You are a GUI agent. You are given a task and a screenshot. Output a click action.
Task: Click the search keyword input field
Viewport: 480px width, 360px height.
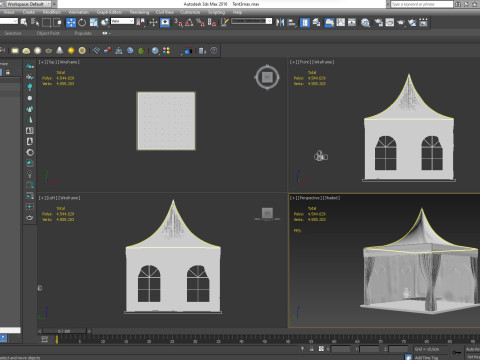pos(422,4)
